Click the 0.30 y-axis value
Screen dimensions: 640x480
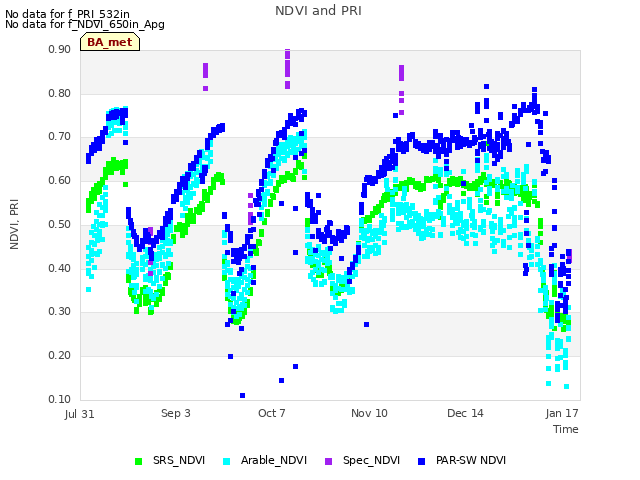pyautogui.click(x=60, y=311)
